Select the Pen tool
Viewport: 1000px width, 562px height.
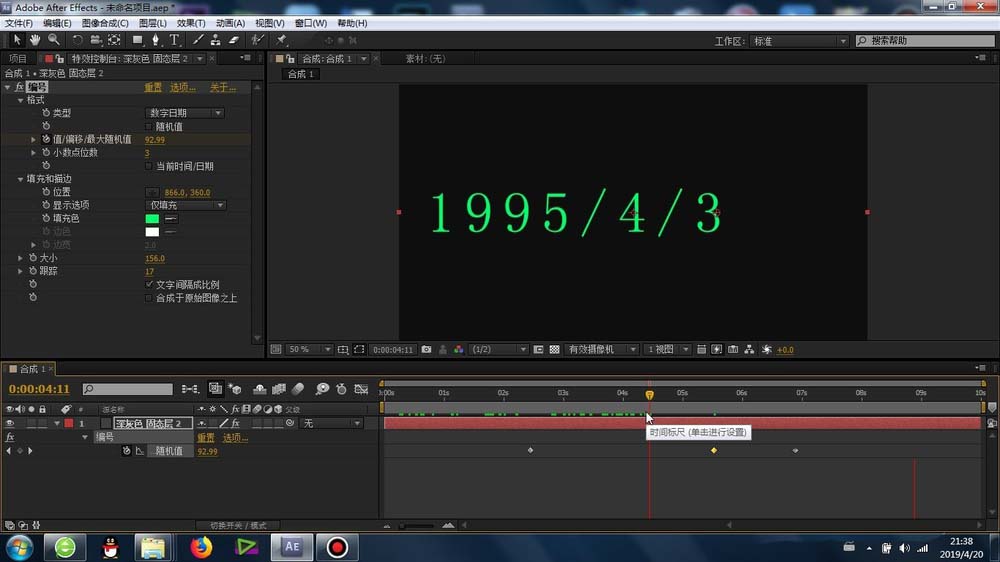(156, 40)
